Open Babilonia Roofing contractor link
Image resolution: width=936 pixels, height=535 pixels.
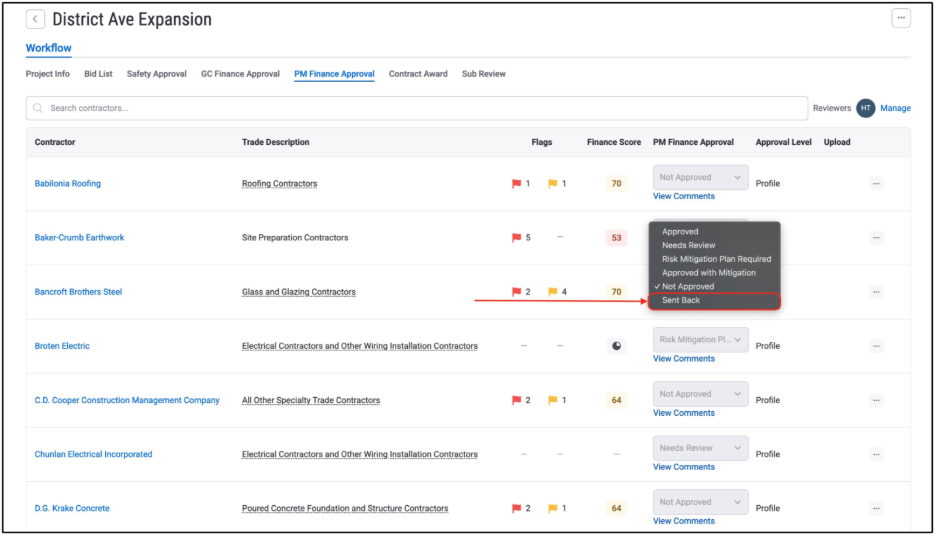coord(67,184)
